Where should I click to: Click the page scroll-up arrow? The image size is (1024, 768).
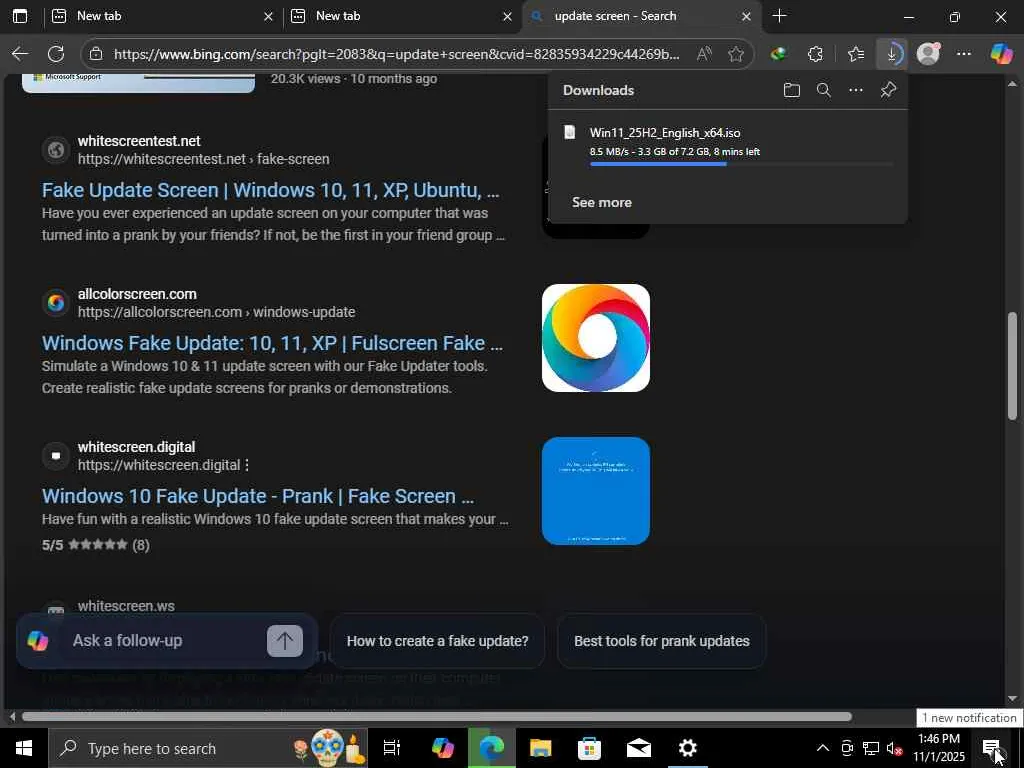point(1012,84)
